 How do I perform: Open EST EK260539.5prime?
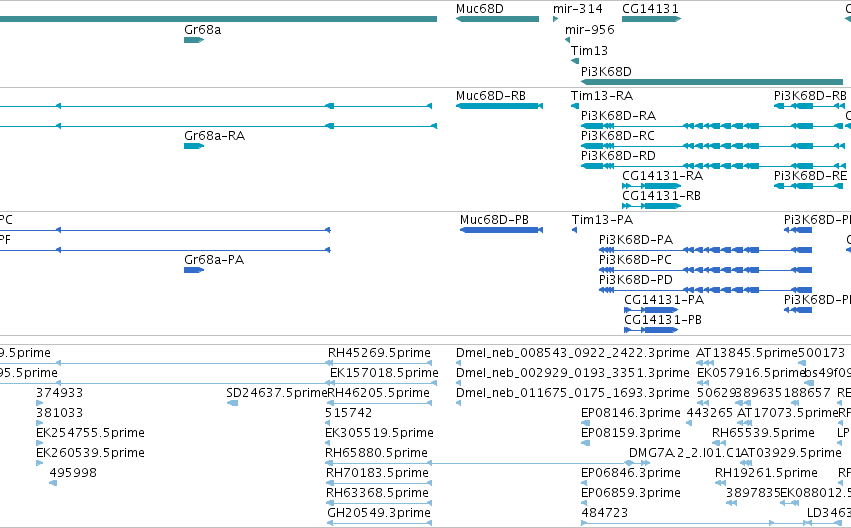click(90, 453)
